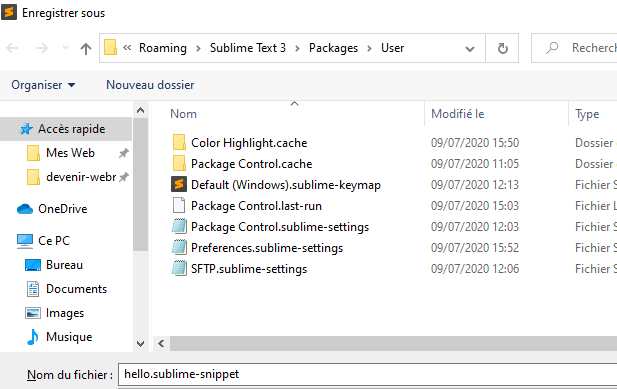Screen dimensions: 617x389
Task: Click User breadcrumb segment
Action: click(x=392, y=48)
